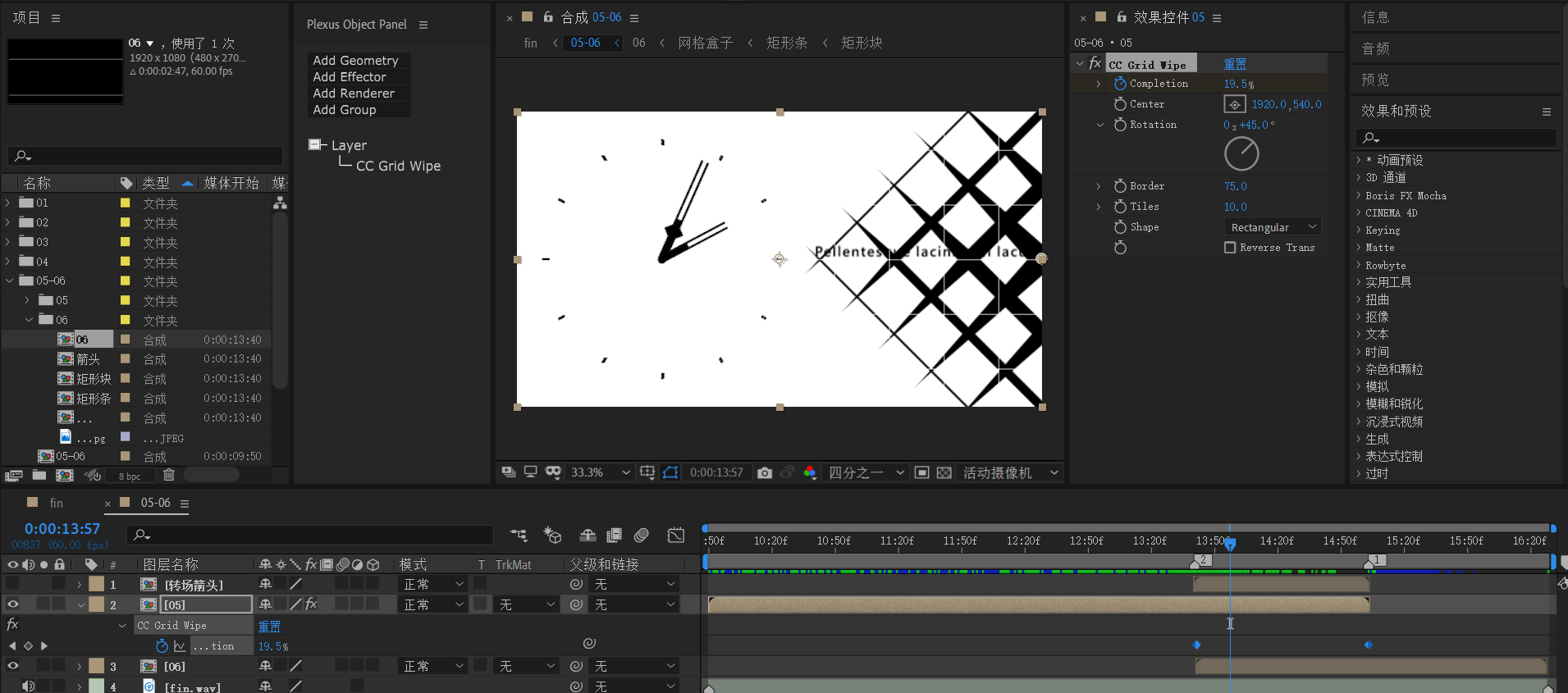Show layer 1 by clicking its video switch
Screen dimensions: 1568x693
tap(13, 584)
